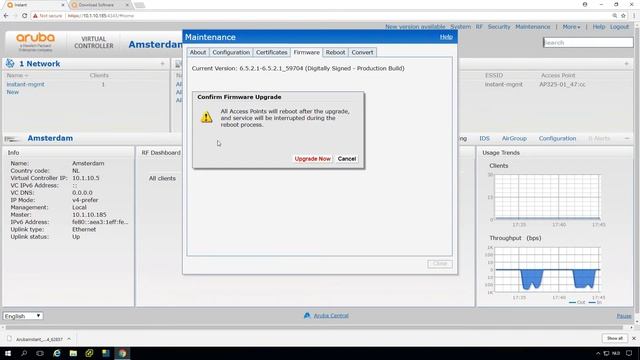Viewport: 640px width, 360px height.
Task: Open the New version available link
Action: [415, 27]
